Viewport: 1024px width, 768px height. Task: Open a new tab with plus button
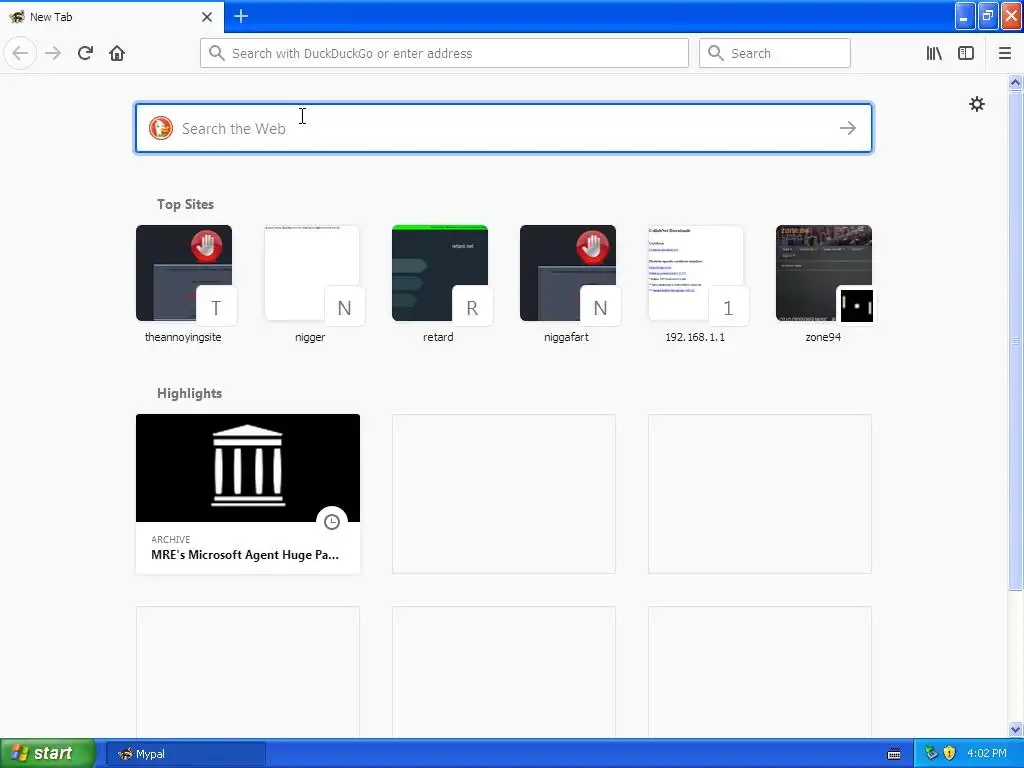(241, 16)
